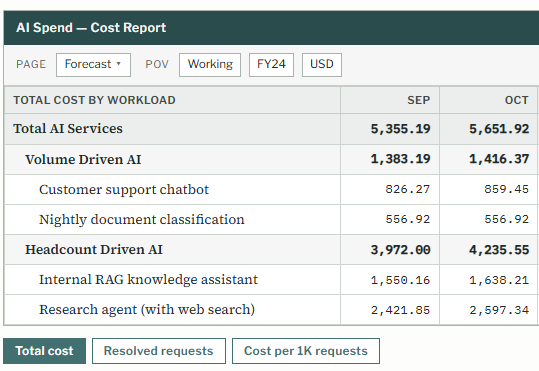Click the PAGE label

[x=31, y=64]
